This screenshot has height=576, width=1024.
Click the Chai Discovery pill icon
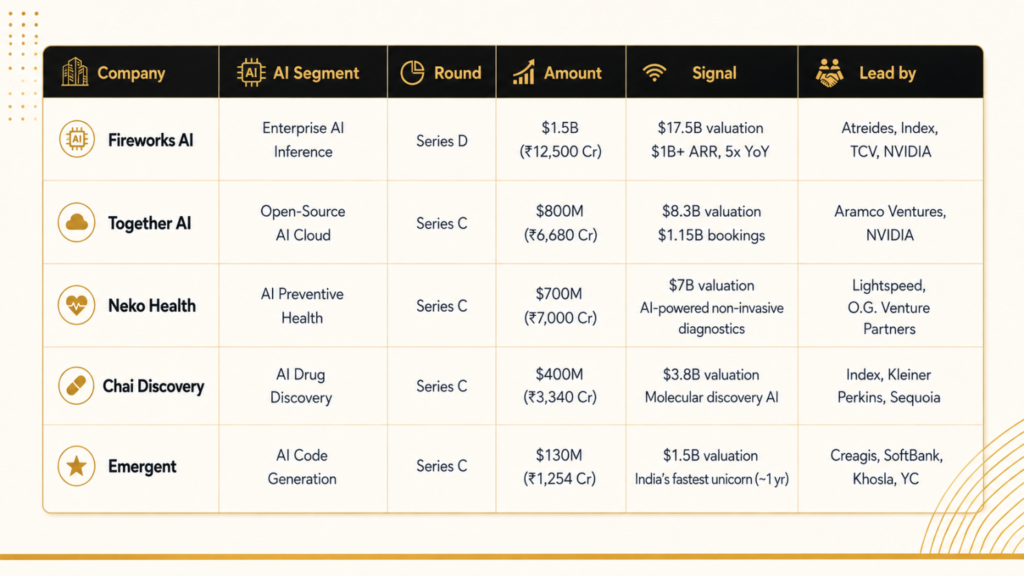(x=76, y=385)
